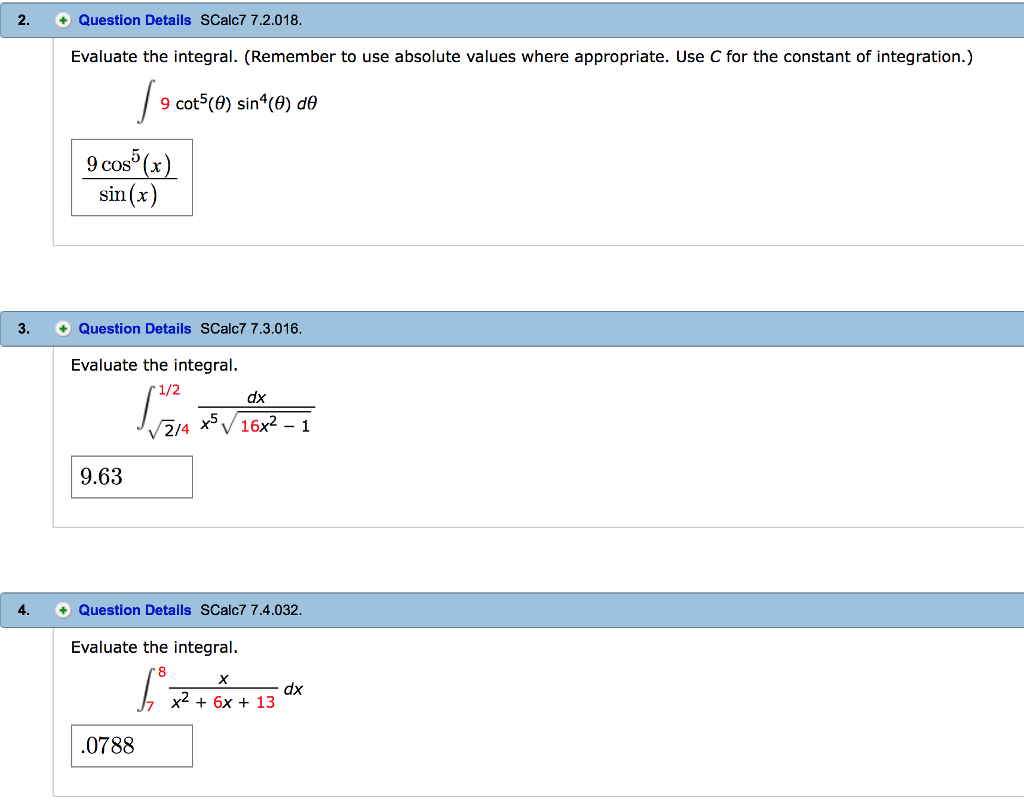Click the question number label 4
The image size is (1024, 801).
(x=23, y=610)
